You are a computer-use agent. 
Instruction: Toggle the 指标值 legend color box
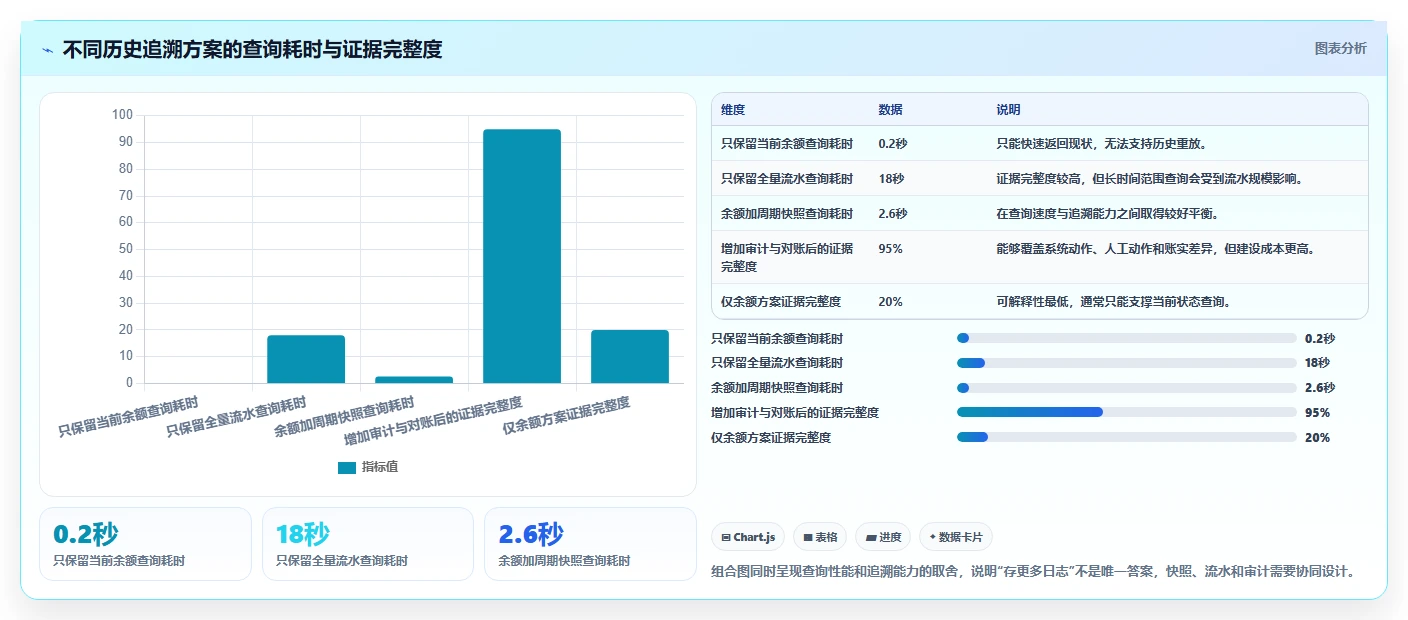coord(346,467)
